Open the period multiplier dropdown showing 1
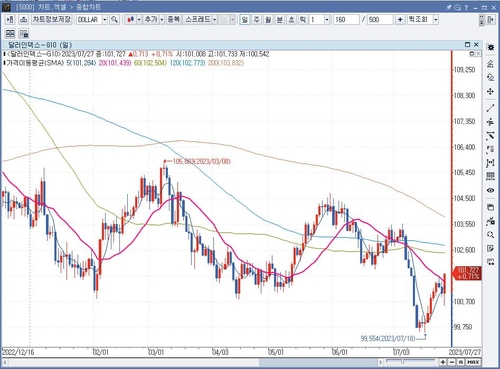Viewport: 500px width, 369px height. 327,20
